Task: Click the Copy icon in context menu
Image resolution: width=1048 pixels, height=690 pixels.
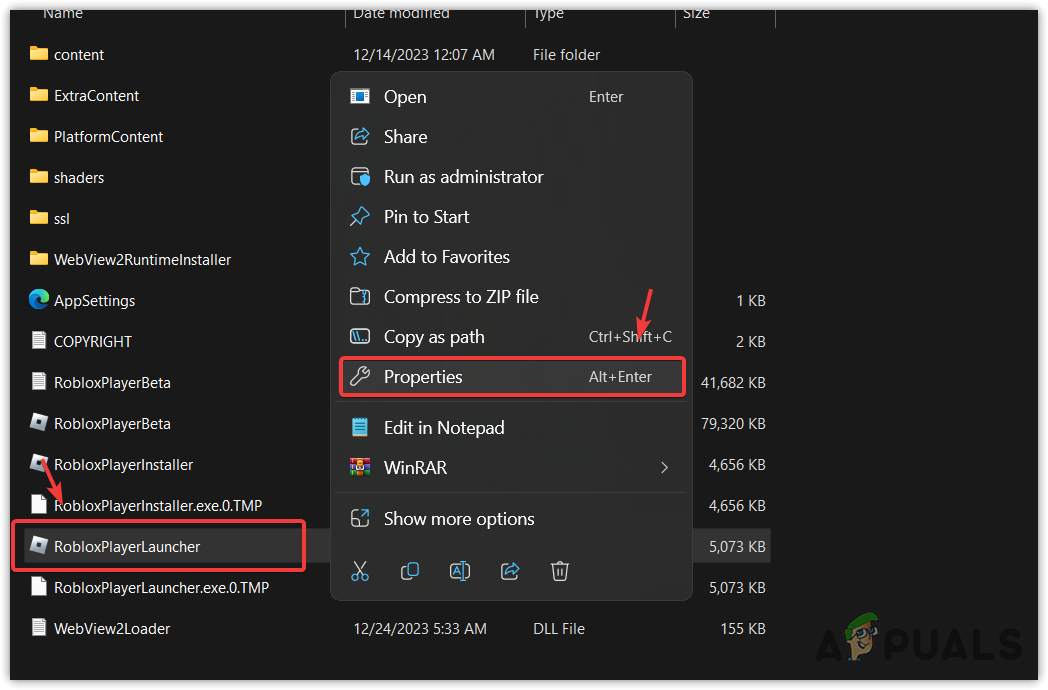Action: (410, 572)
